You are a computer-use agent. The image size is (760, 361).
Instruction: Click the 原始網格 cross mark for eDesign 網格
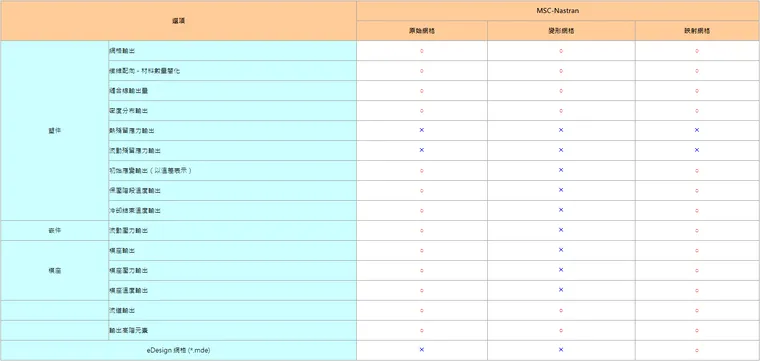[422, 349]
